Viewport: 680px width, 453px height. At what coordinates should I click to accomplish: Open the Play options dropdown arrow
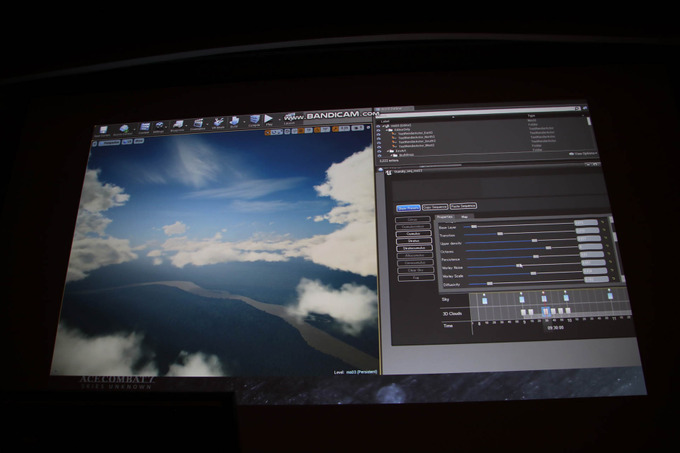pos(279,119)
